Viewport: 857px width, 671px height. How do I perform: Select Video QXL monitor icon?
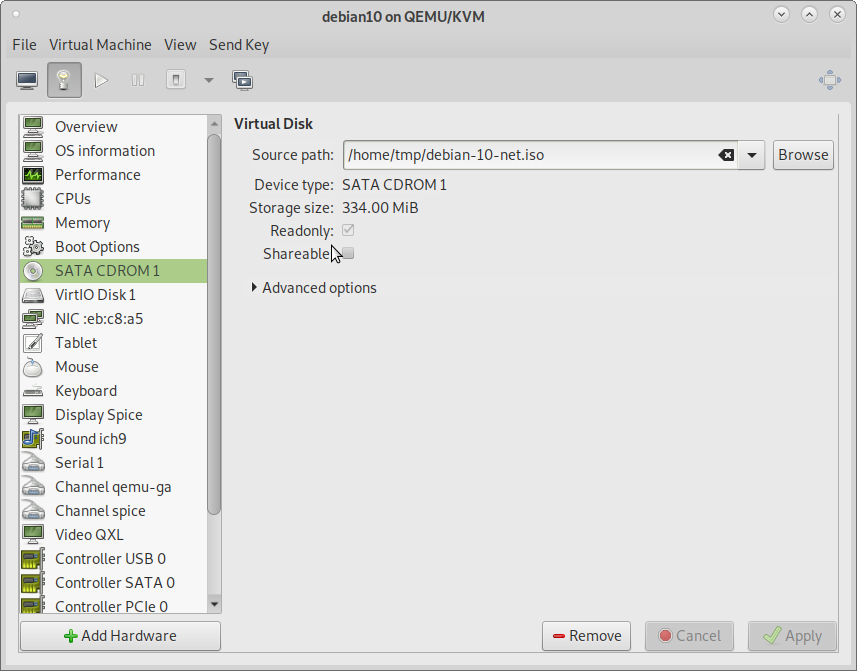pyautogui.click(x=33, y=535)
